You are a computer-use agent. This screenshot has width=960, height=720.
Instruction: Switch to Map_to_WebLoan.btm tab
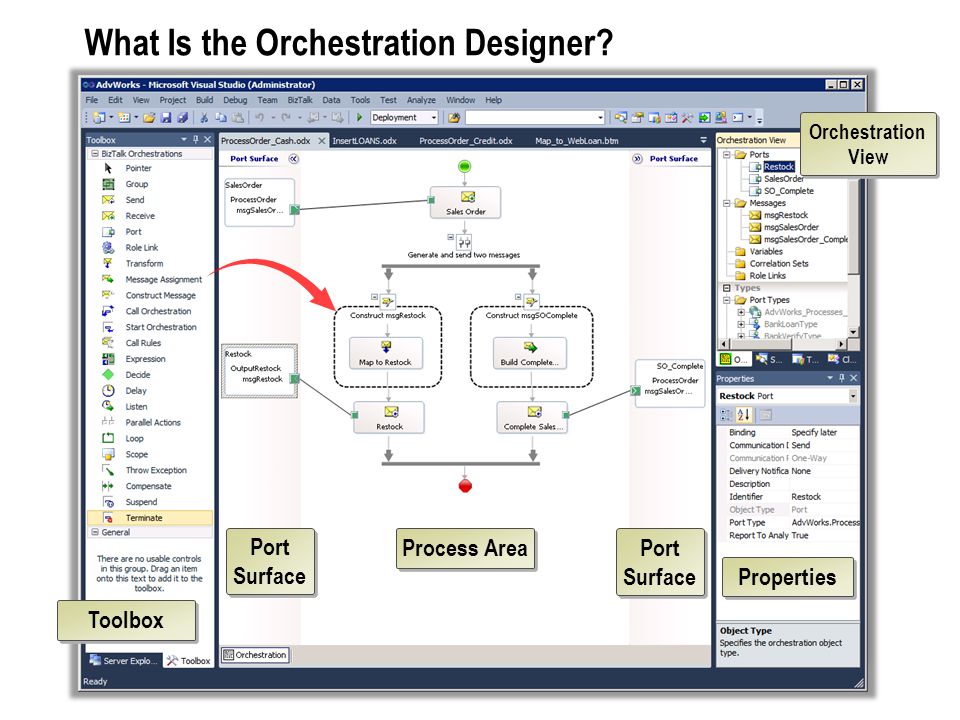[x=576, y=141]
